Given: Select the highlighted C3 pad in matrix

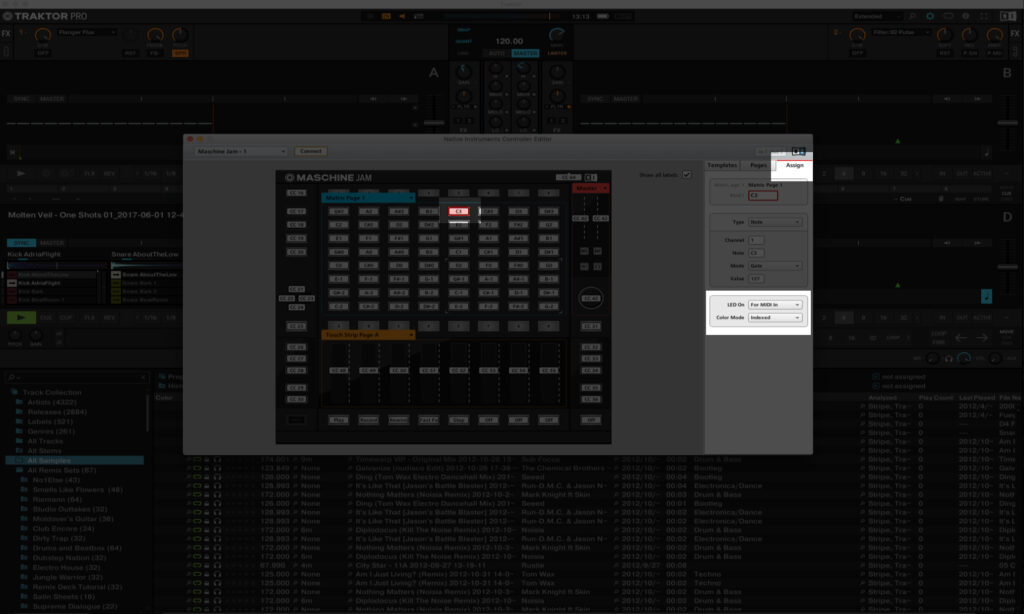Looking at the screenshot, I should 458,212.
